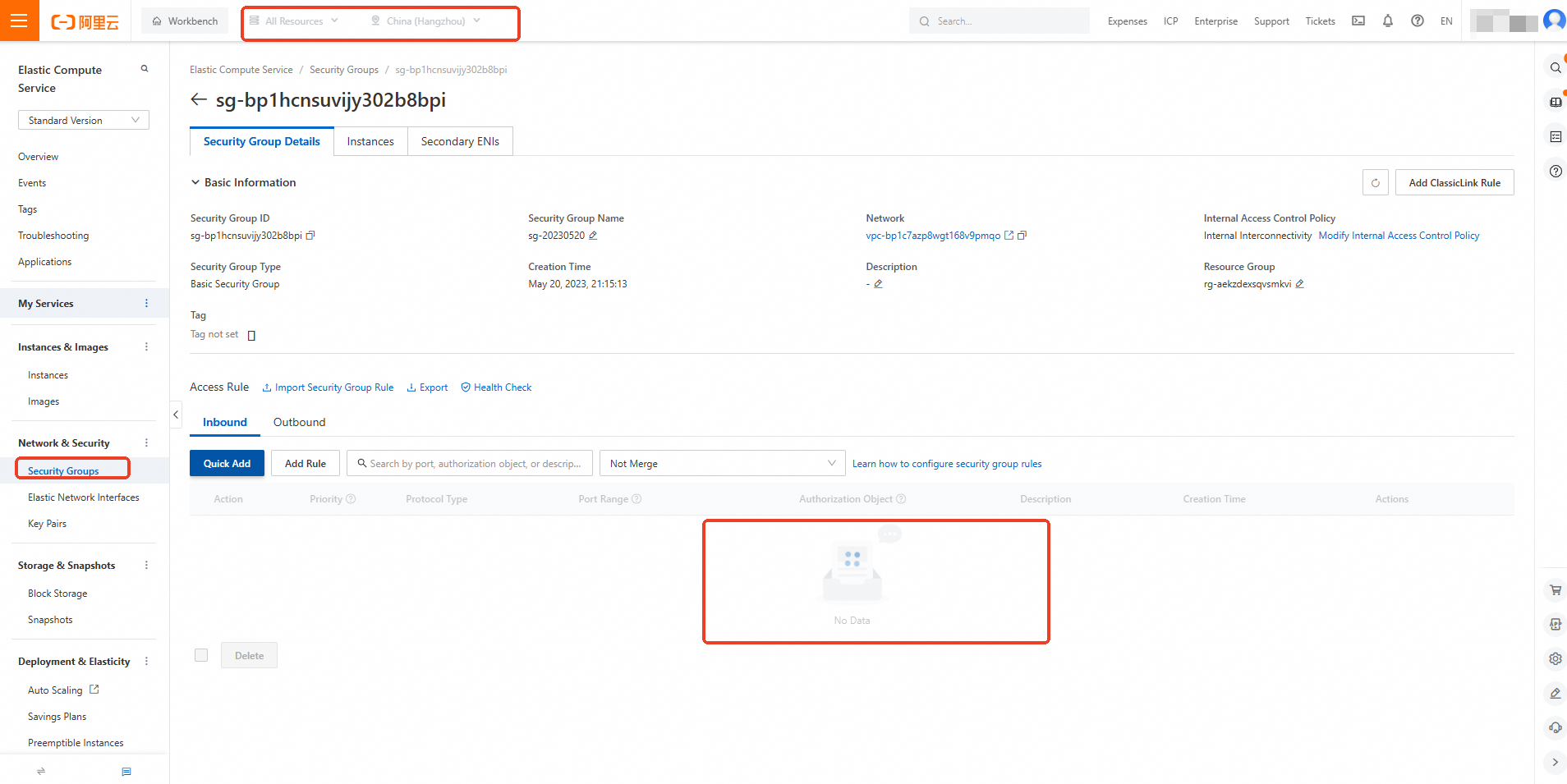The image size is (1567, 784).
Task: Open the settings gear in right sidebar
Action: click(x=1556, y=658)
